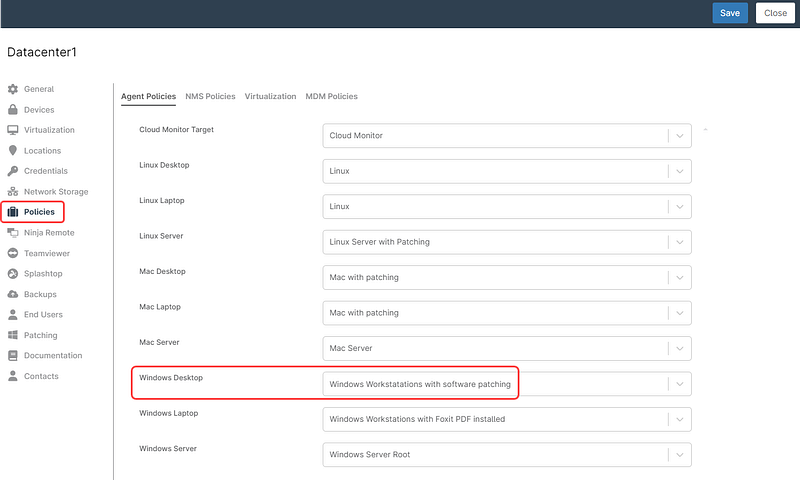Open the Virtualization policies tab
This screenshot has width=800, height=480.
click(x=270, y=97)
